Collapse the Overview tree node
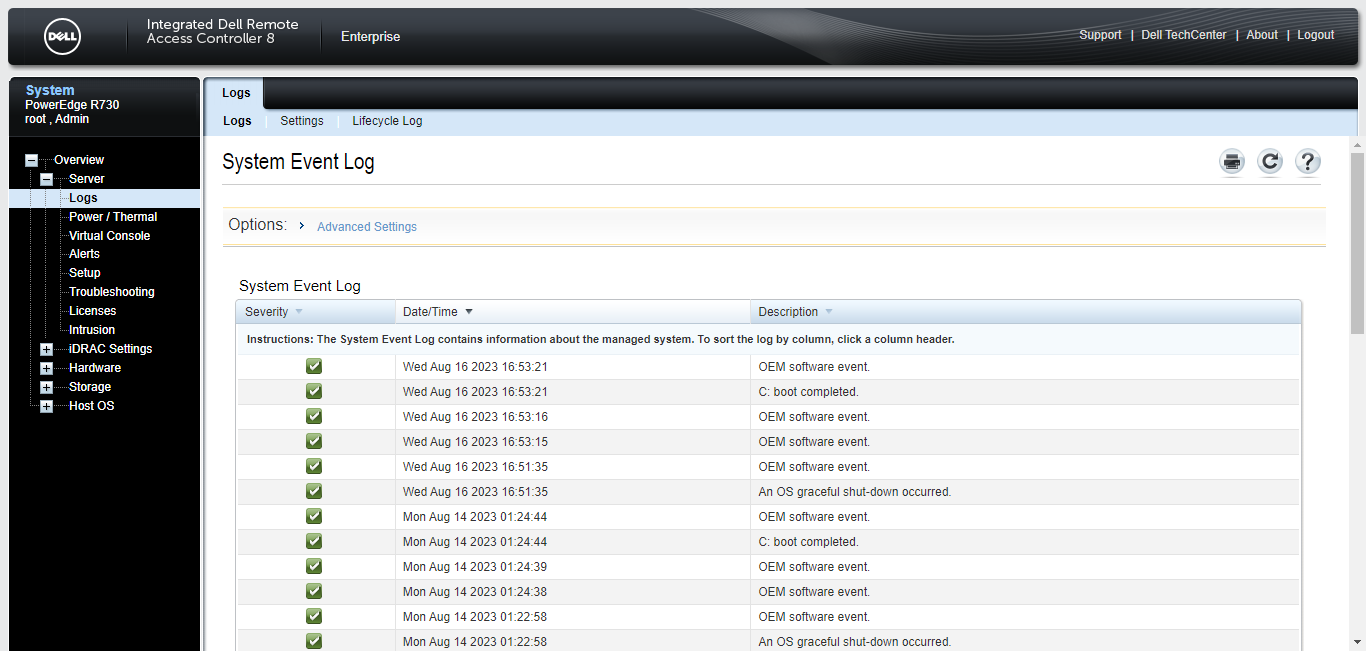The height and width of the screenshot is (651, 1366). coord(31,160)
